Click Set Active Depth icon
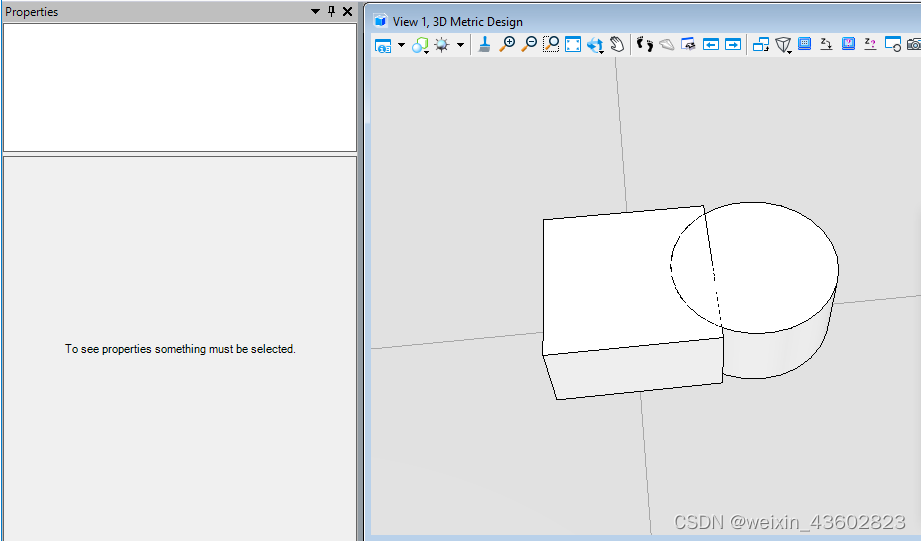 tap(826, 44)
